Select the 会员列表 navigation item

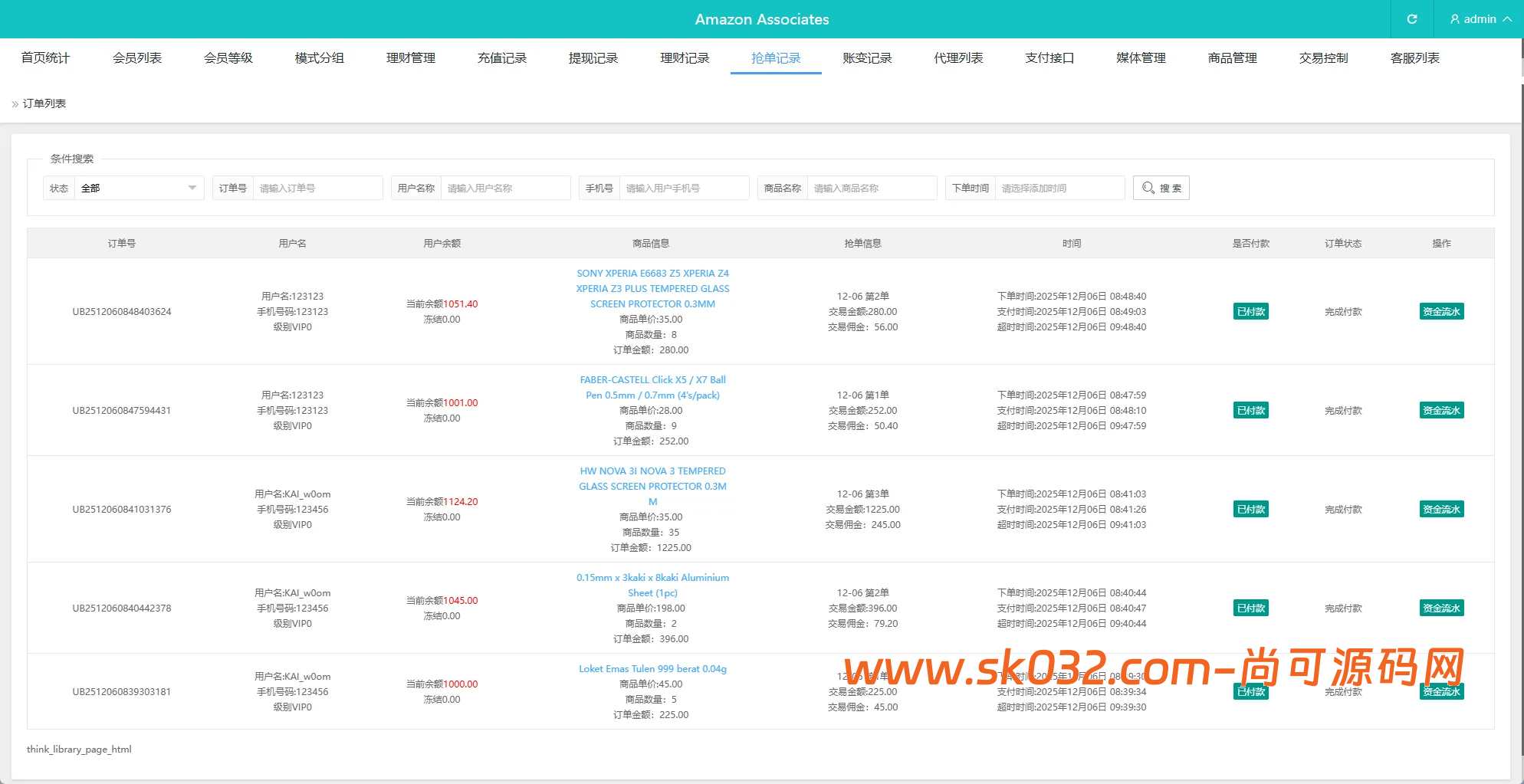click(138, 57)
